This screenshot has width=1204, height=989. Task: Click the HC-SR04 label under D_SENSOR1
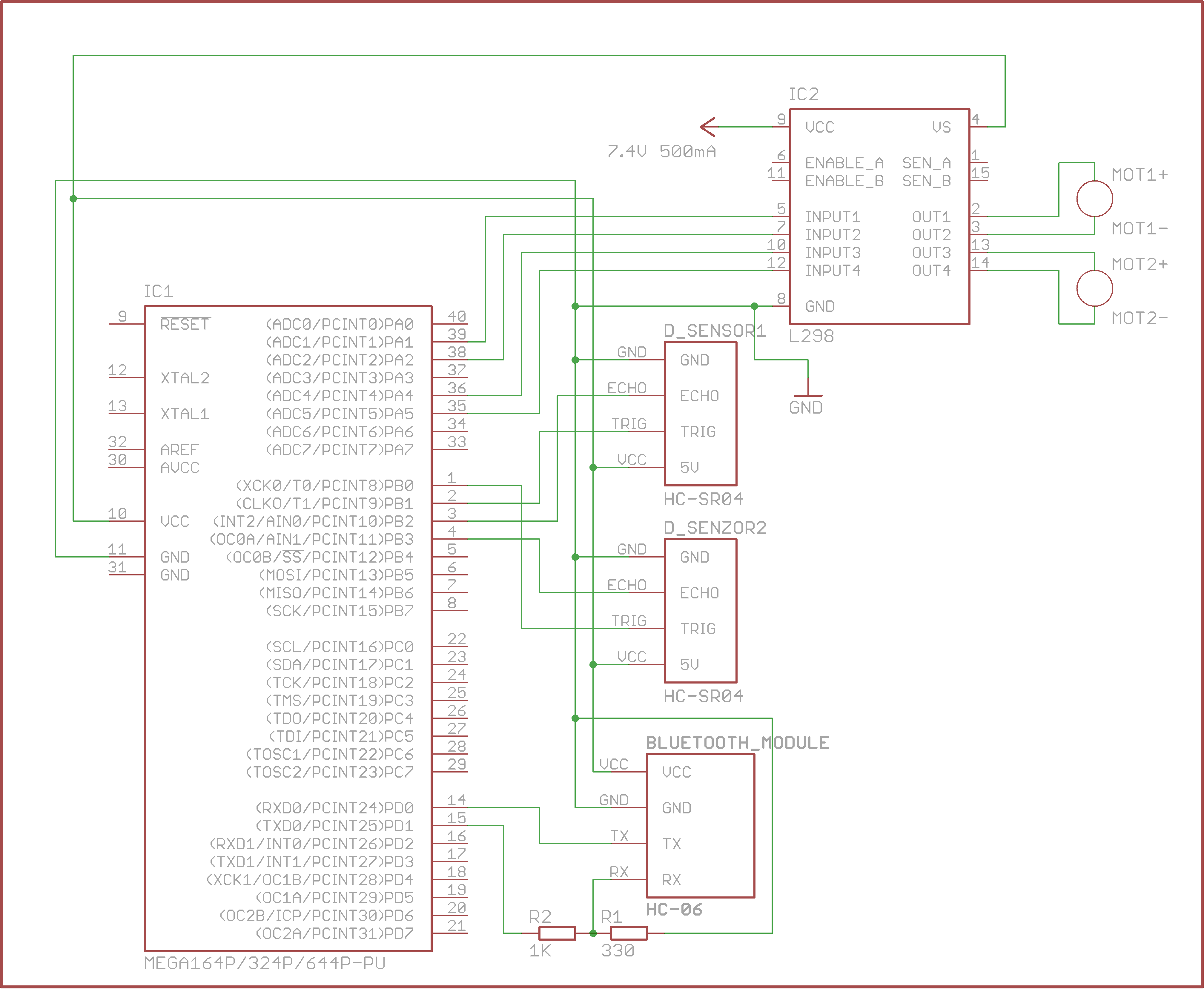[703, 499]
